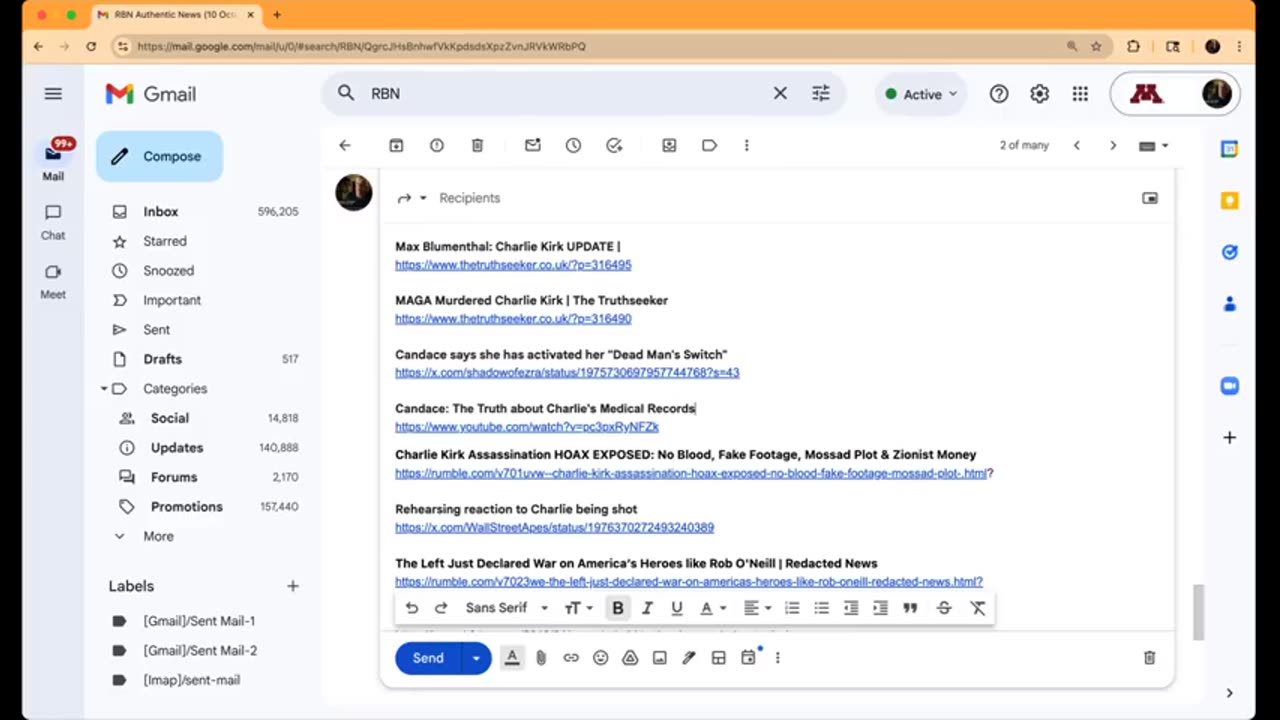
Task: Open the emoji picker
Action: tap(601, 657)
